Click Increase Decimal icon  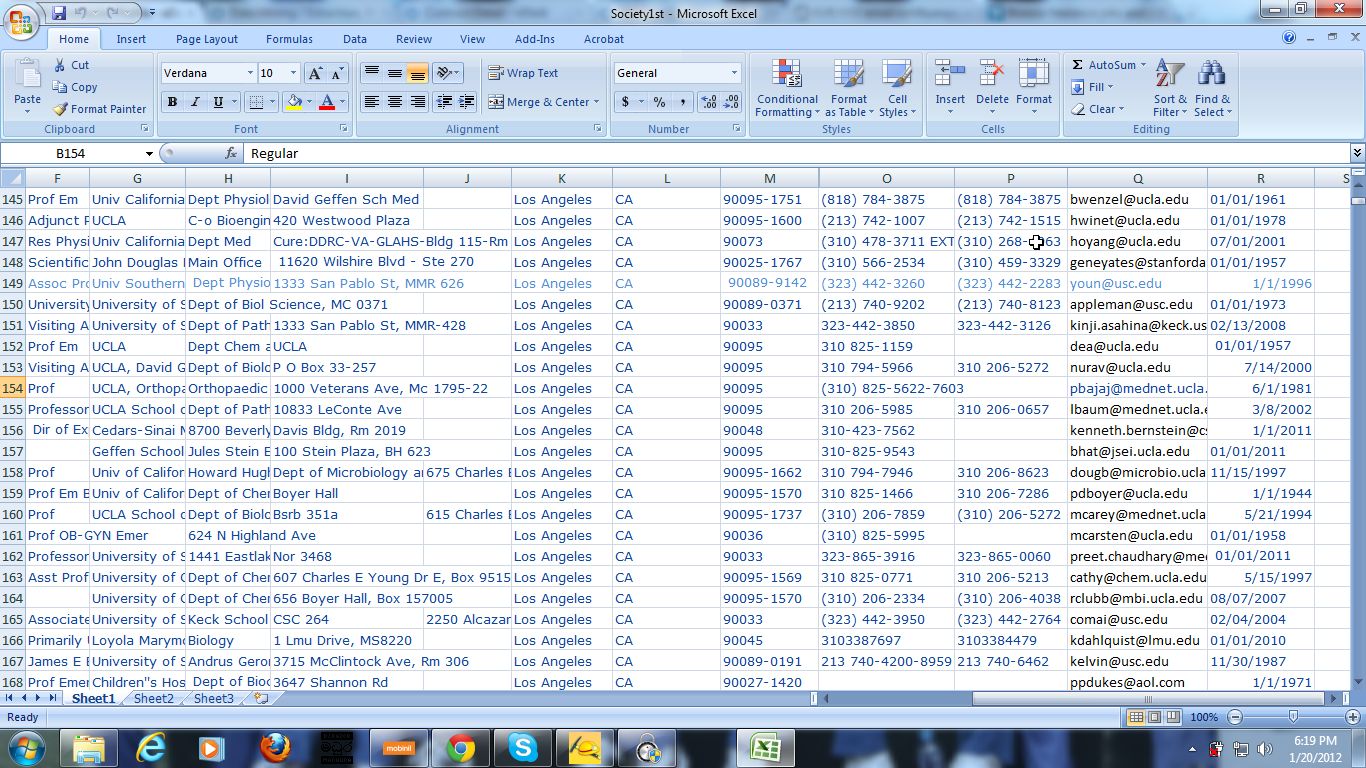[x=708, y=102]
